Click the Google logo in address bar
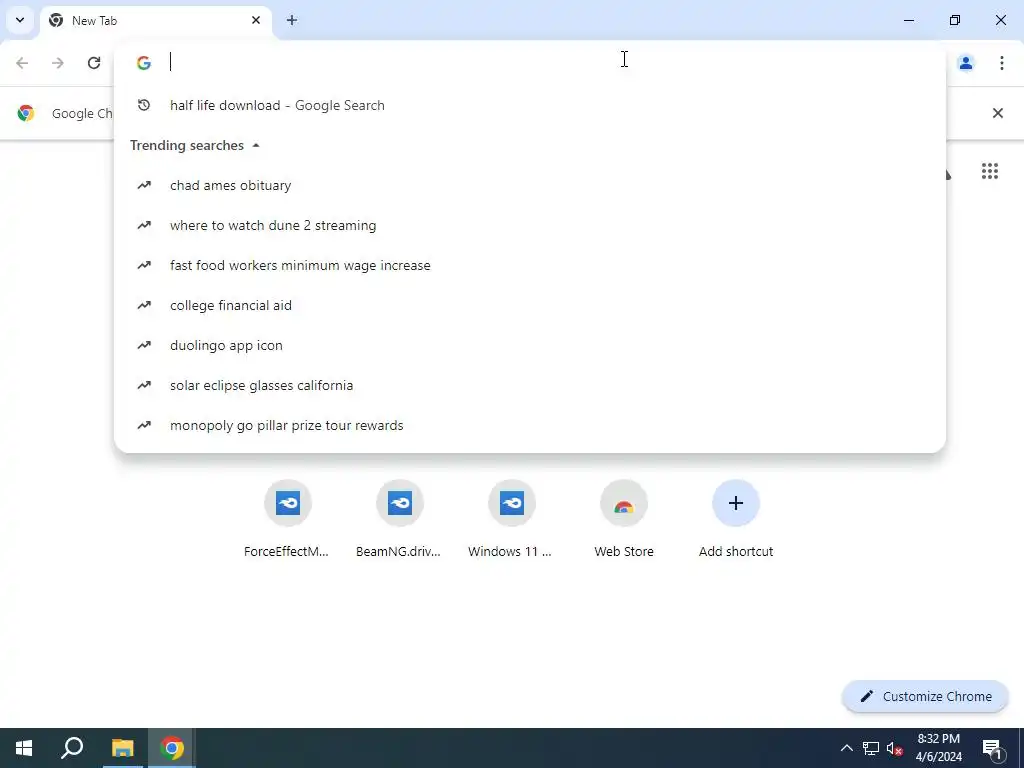Screen dimensions: 1024x768 (x=144, y=63)
